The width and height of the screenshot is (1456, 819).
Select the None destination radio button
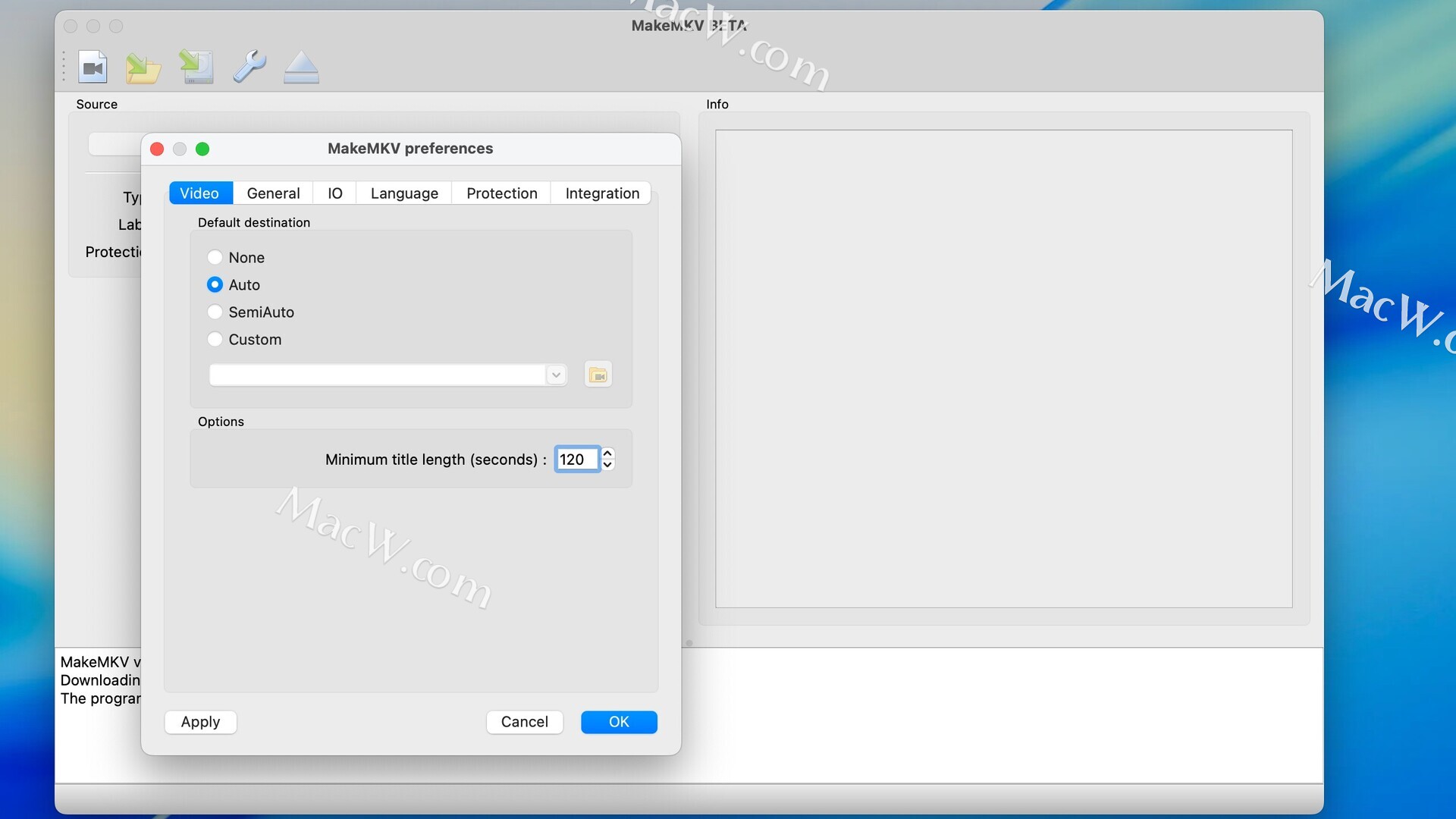click(x=215, y=258)
